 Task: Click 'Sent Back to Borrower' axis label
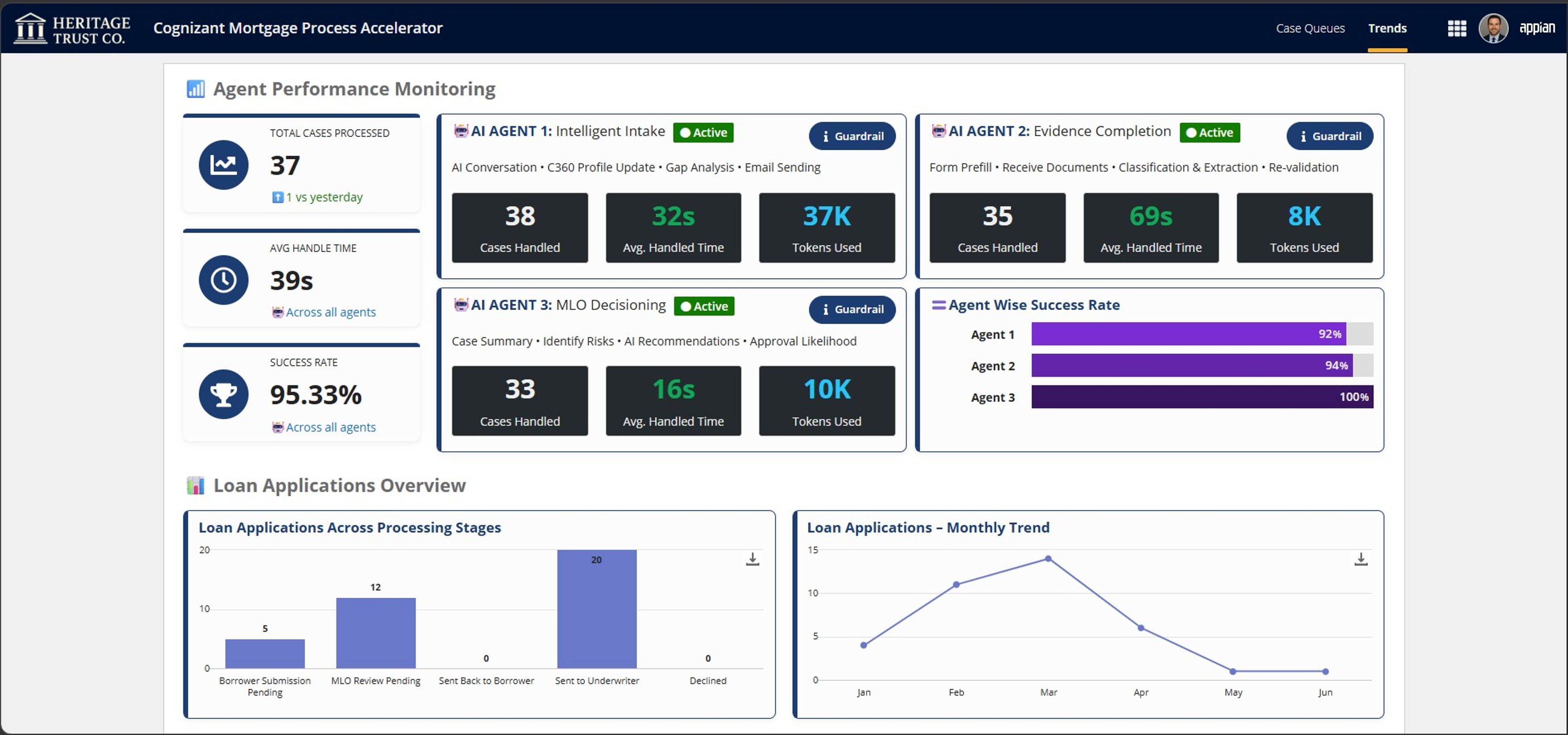pyautogui.click(x=486, y=681)
